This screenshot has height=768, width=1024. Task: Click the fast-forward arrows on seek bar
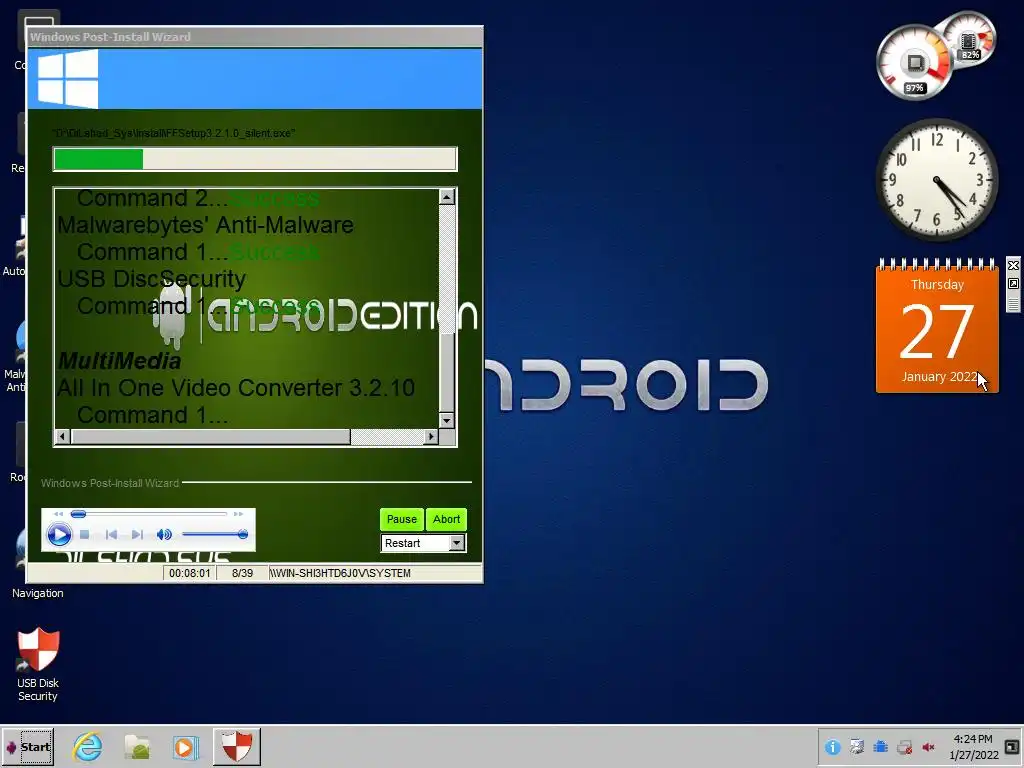[238, 514]
